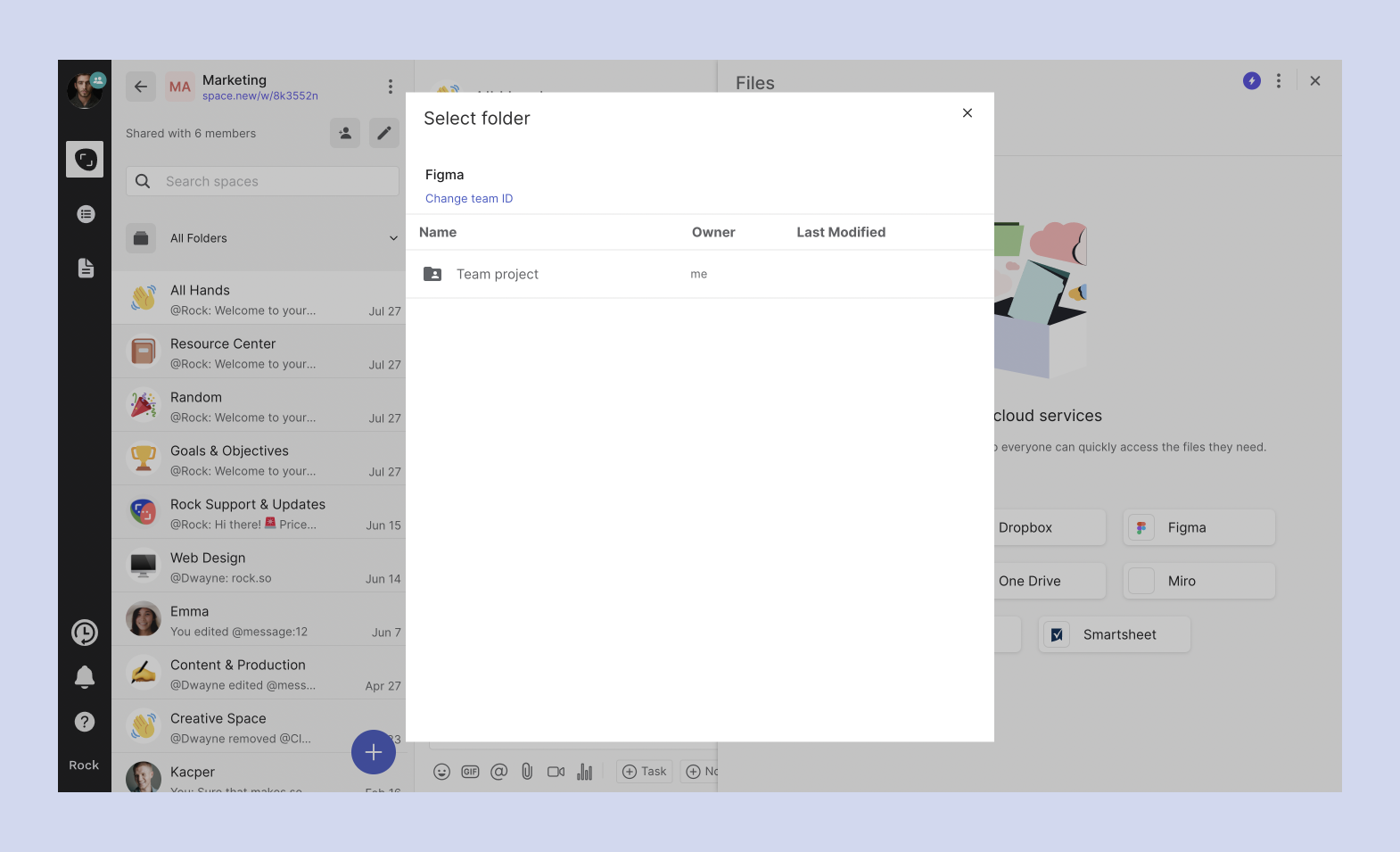Click the mention @ icon in message toolbar
This screenshot has height=852, width=1400.
[498, 772]
